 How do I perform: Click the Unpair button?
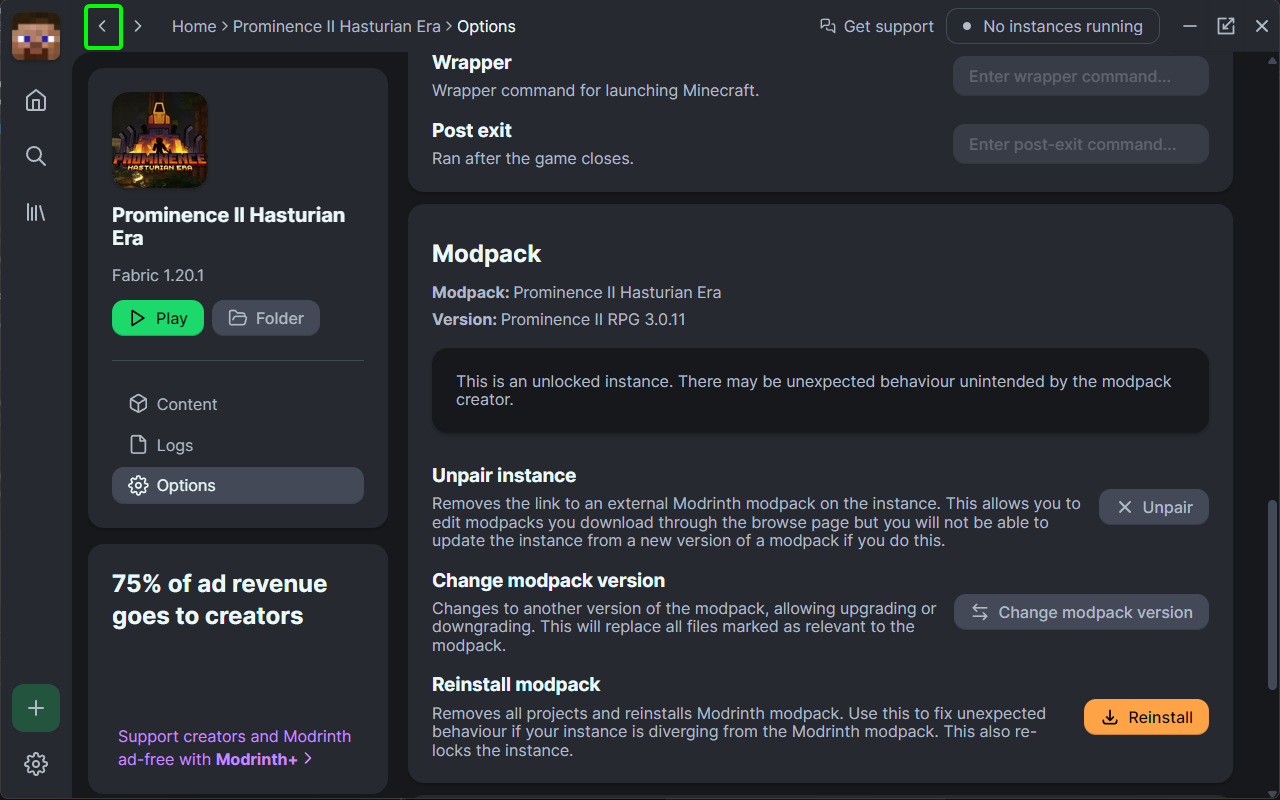(1154, 507)
